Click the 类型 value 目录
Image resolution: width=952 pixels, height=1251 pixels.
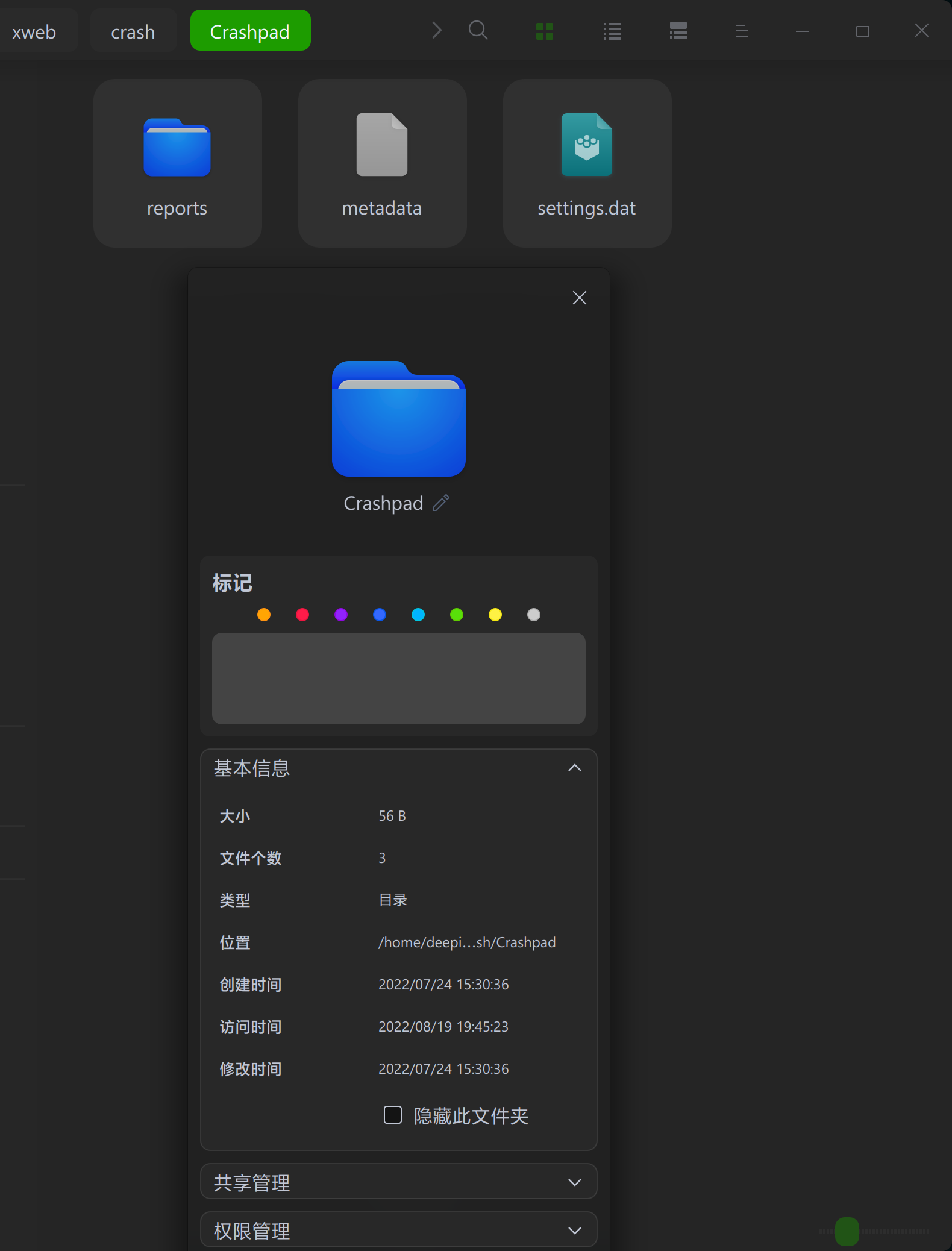click(393, 900)
